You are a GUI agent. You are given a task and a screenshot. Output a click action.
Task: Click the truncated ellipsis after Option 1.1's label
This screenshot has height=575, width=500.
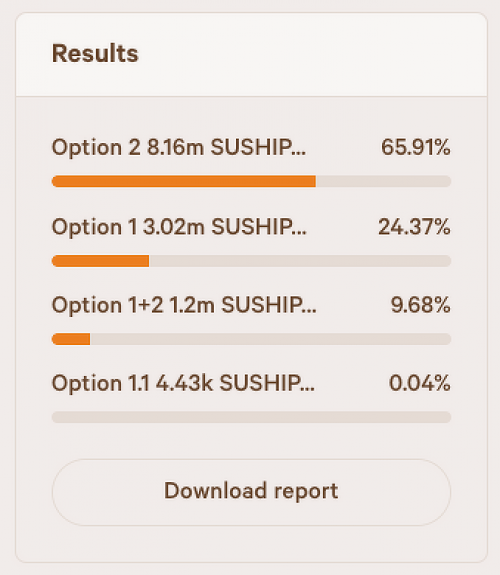coord(308,390)
